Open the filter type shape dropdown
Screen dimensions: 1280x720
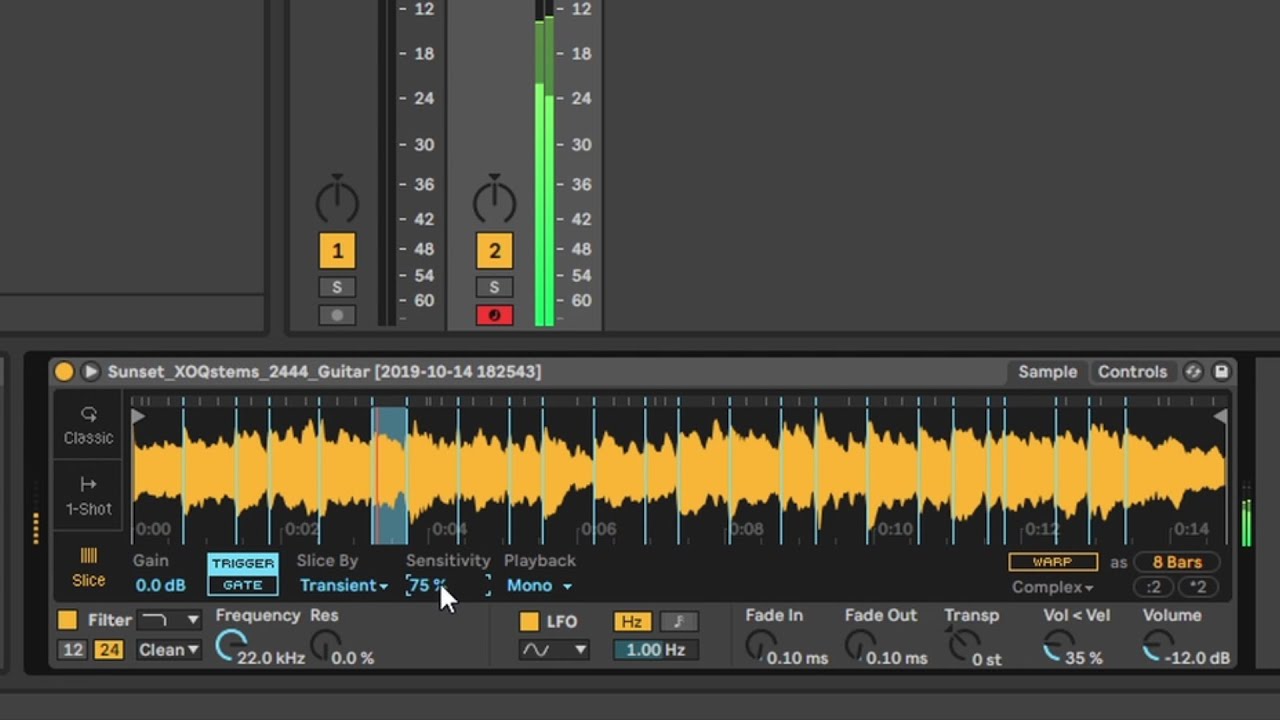point(168,620)
